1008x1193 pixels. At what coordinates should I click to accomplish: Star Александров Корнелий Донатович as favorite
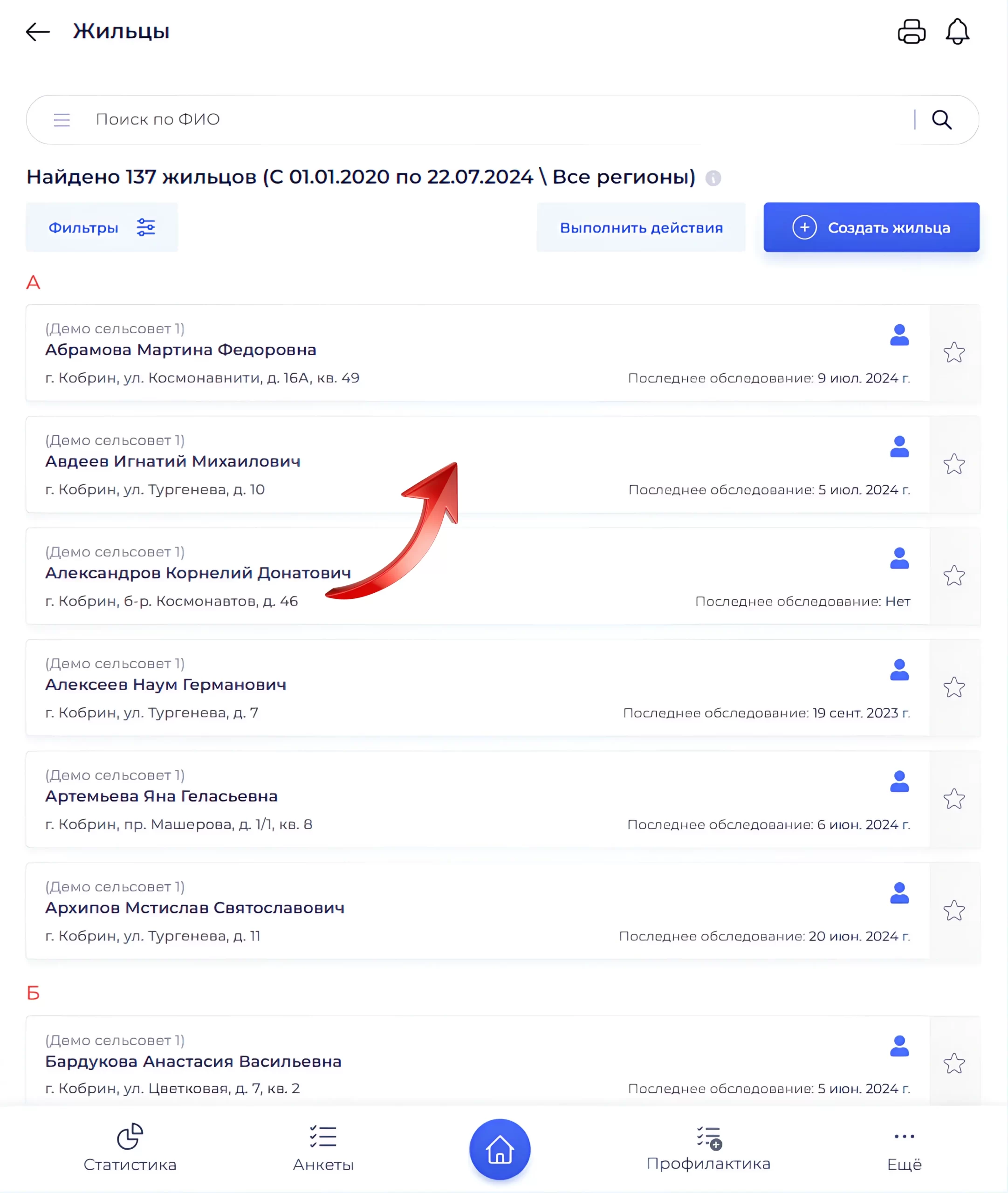pyautogui.click(x=954, y=576)
